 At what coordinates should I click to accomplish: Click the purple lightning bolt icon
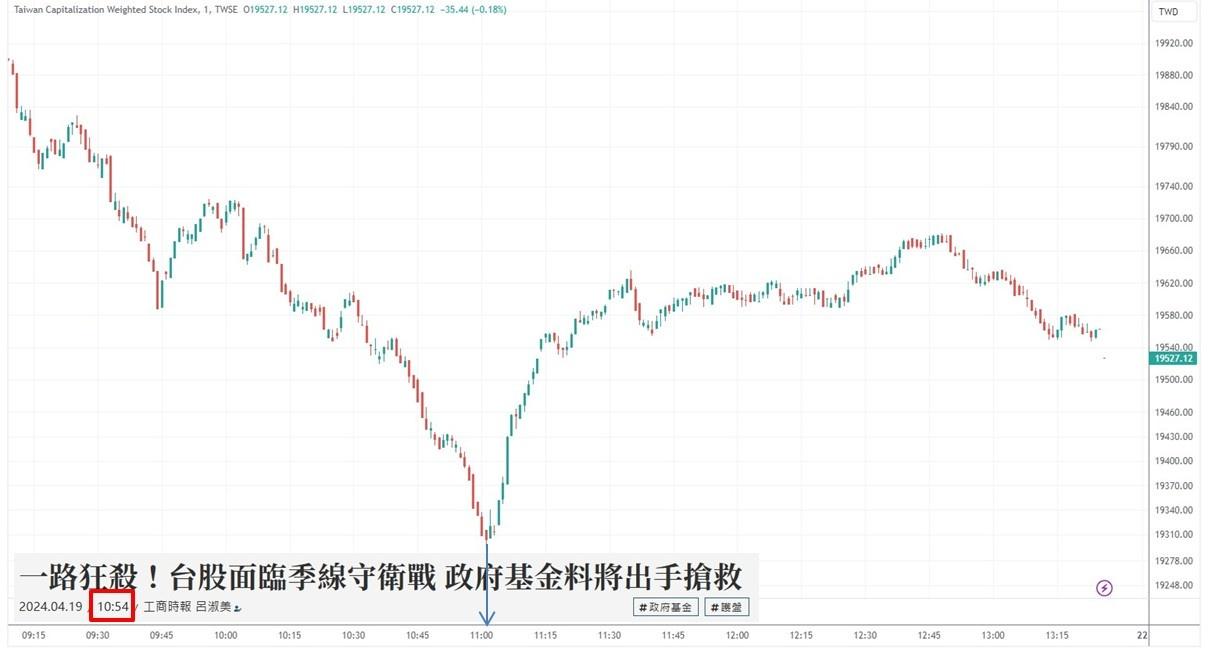click(x=1104, y=588)
